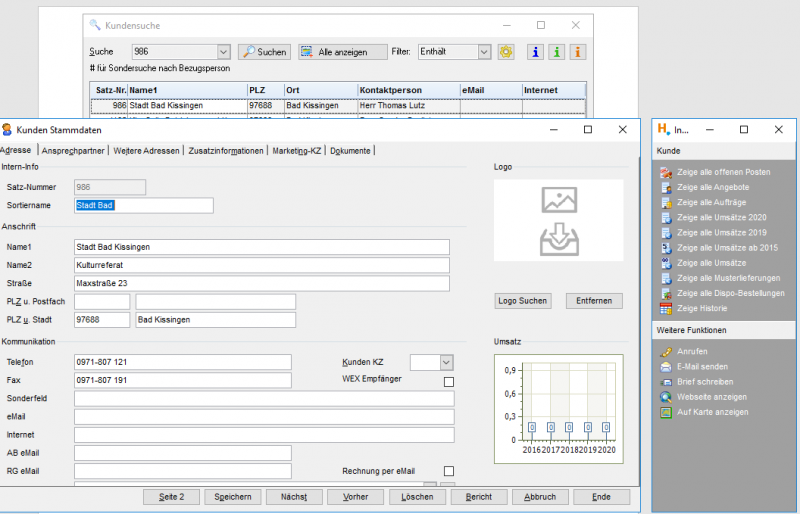800x514 pixels.
Task: Click the Entfernen logo button
Action: (x=594, y=301)
